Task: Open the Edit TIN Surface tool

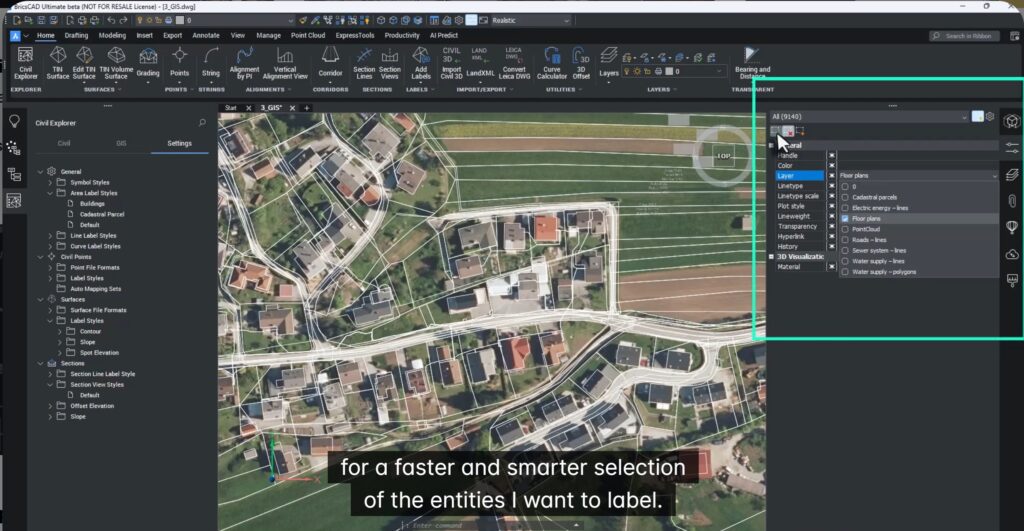Action: [84, 63]
